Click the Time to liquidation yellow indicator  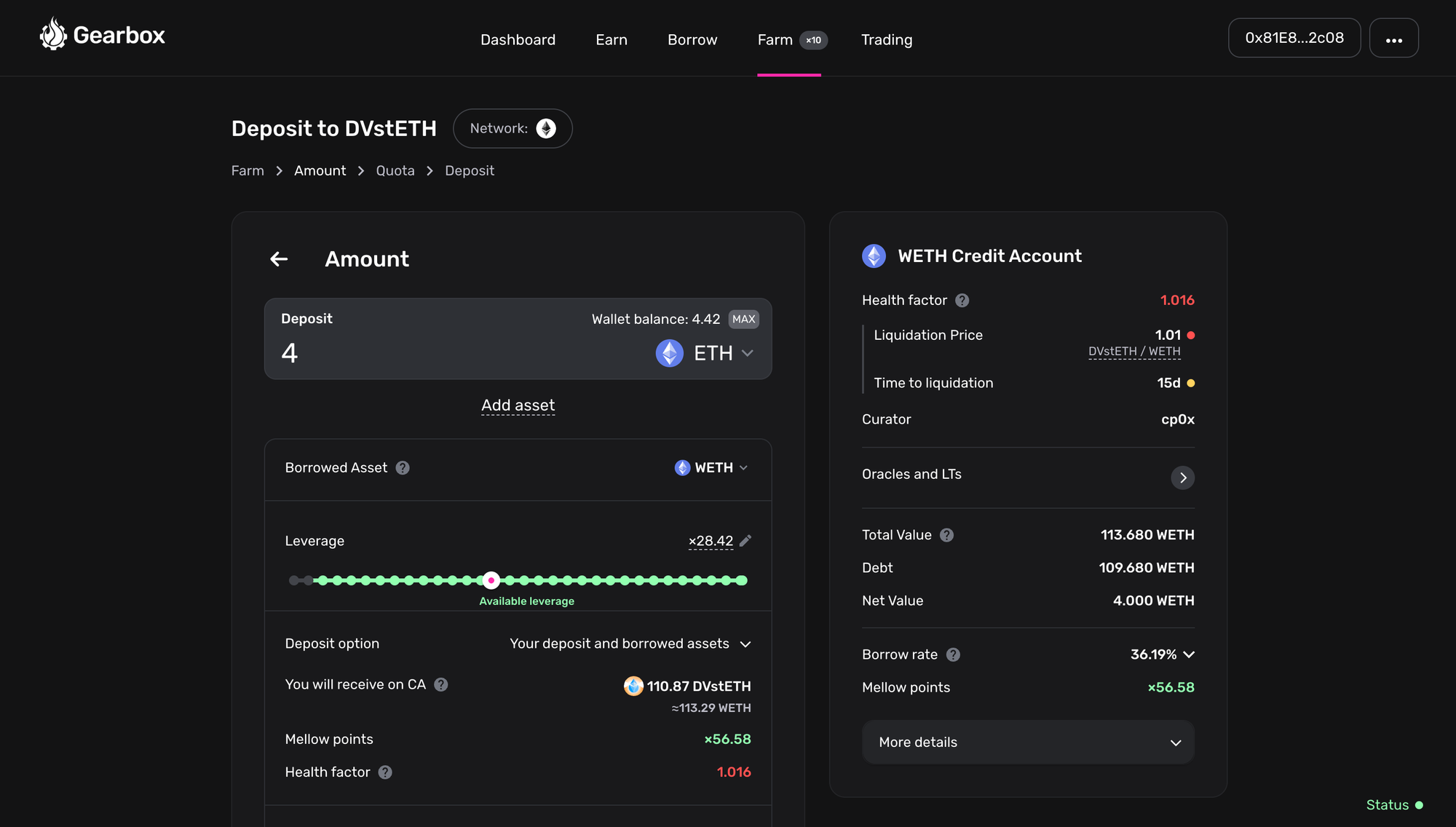tap(1191, 382)
